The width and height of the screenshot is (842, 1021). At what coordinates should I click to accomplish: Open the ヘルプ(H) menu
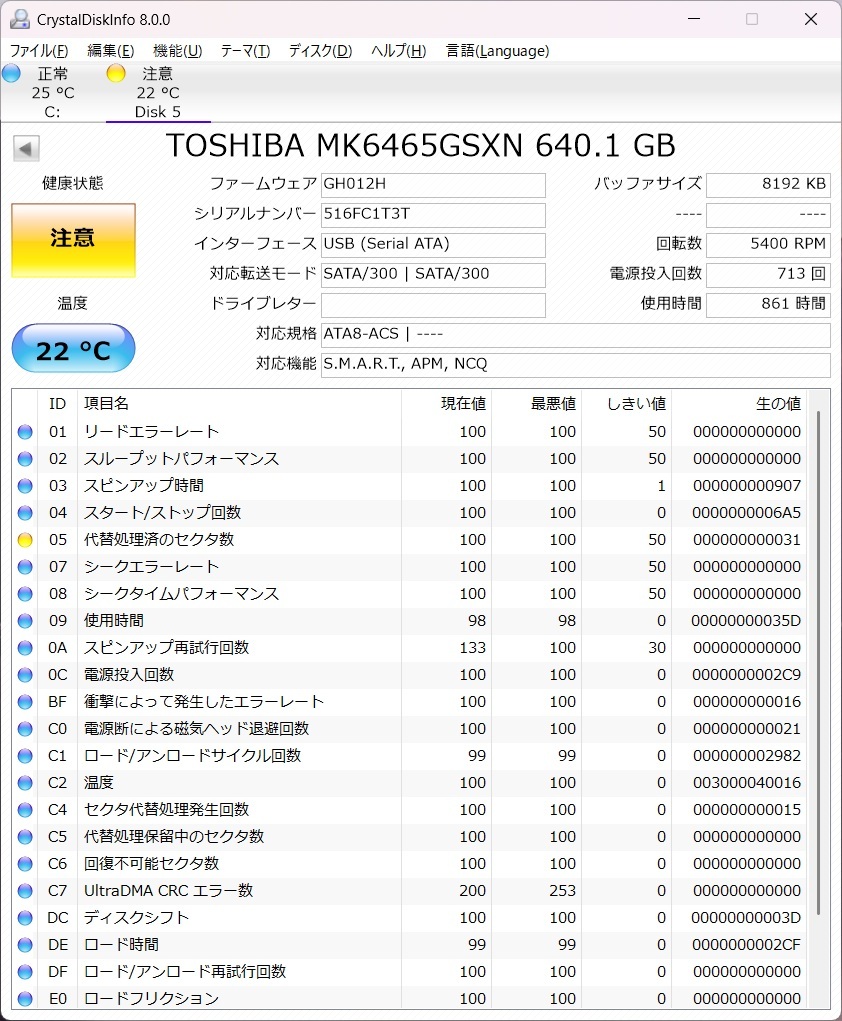399,51
